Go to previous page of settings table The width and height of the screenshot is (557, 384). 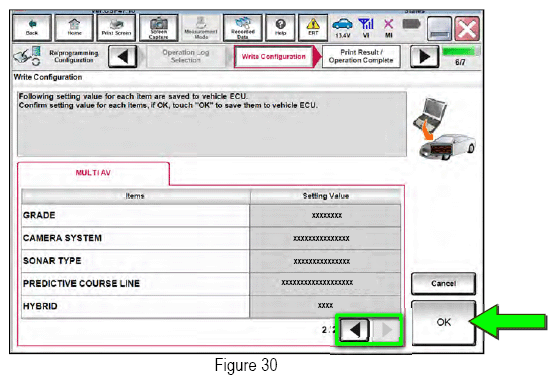click(x=355, y=330)
